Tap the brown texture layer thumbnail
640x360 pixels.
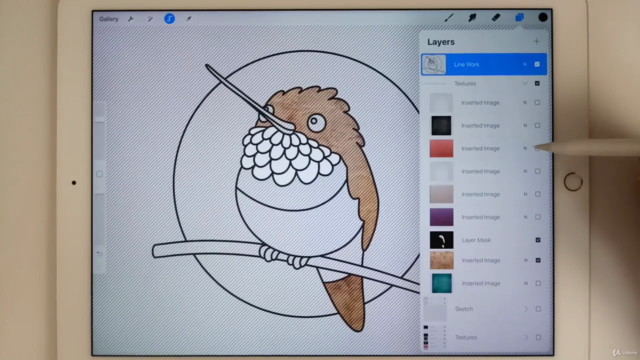pyautogui.click(x=442, y=260)
